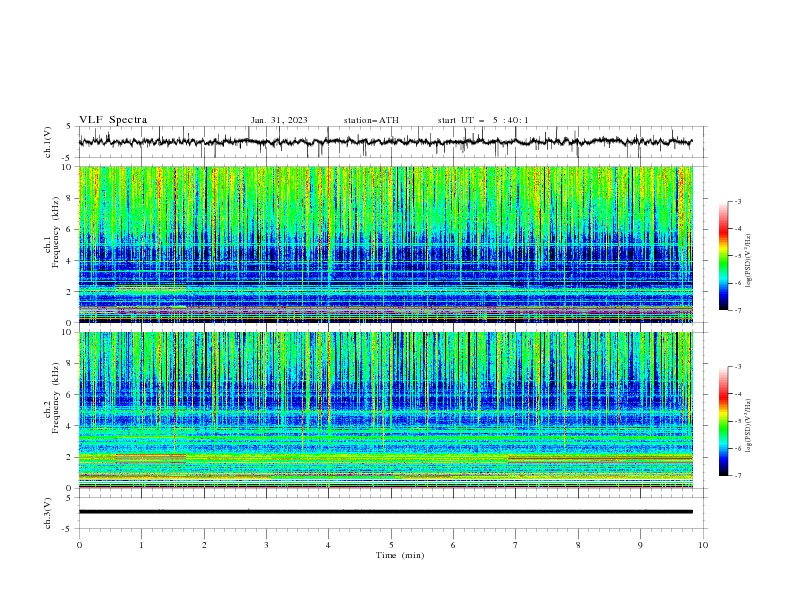Click the ch.1 colorbar "log(PSD)(V²/Hz)" label
Viewport: 792px width, 612px height.
(748, 261)
